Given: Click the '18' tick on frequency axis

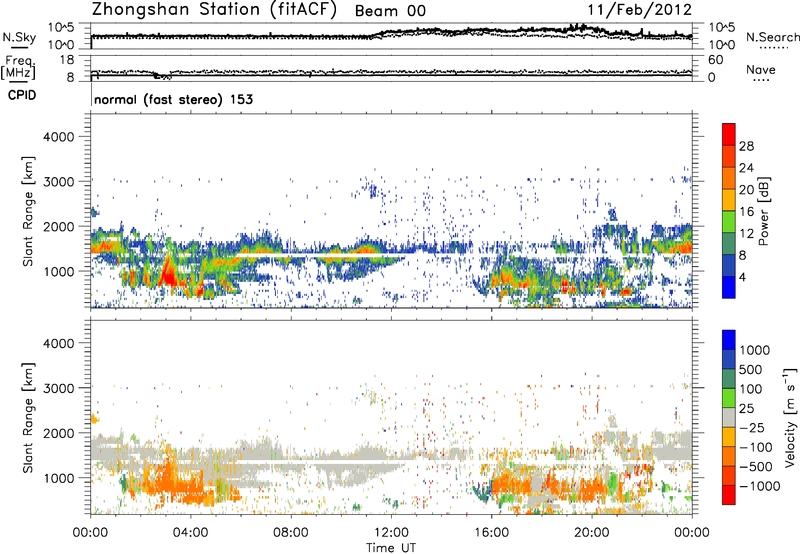Looking at the screenshot, I should point(66,60).
